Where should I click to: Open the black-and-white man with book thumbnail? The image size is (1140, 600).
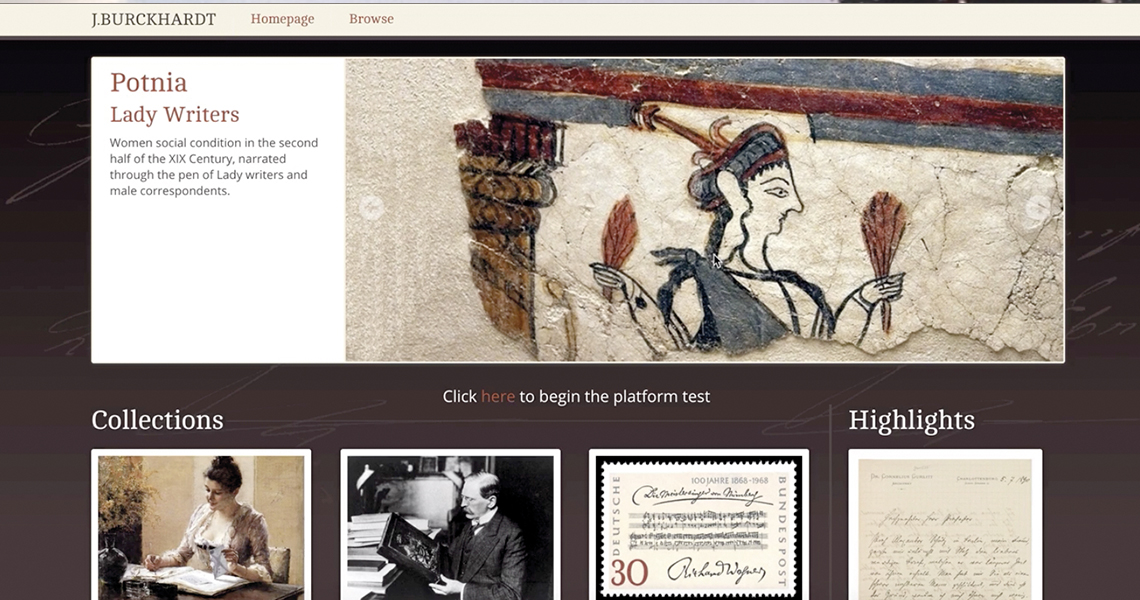tap(450, 527)
